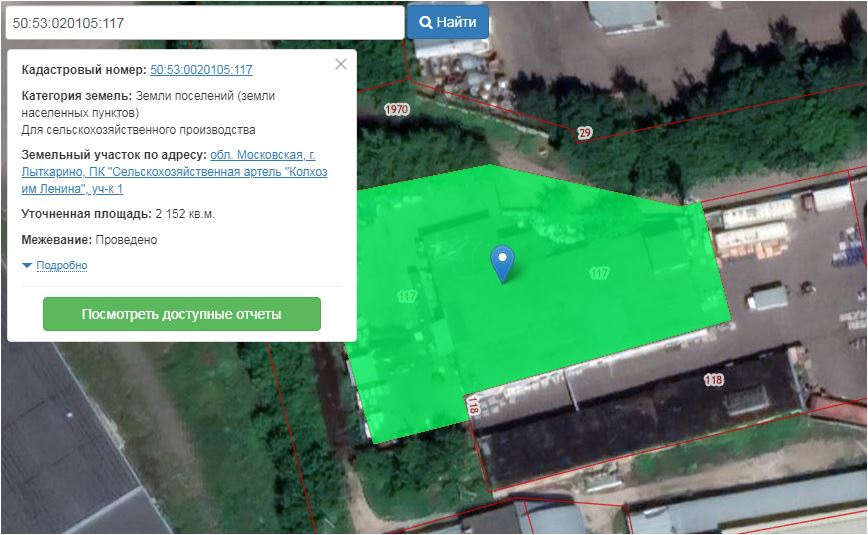
Task: Click the Уточненная площадь 2 152 кв.м. text
Action: point(118,214)
